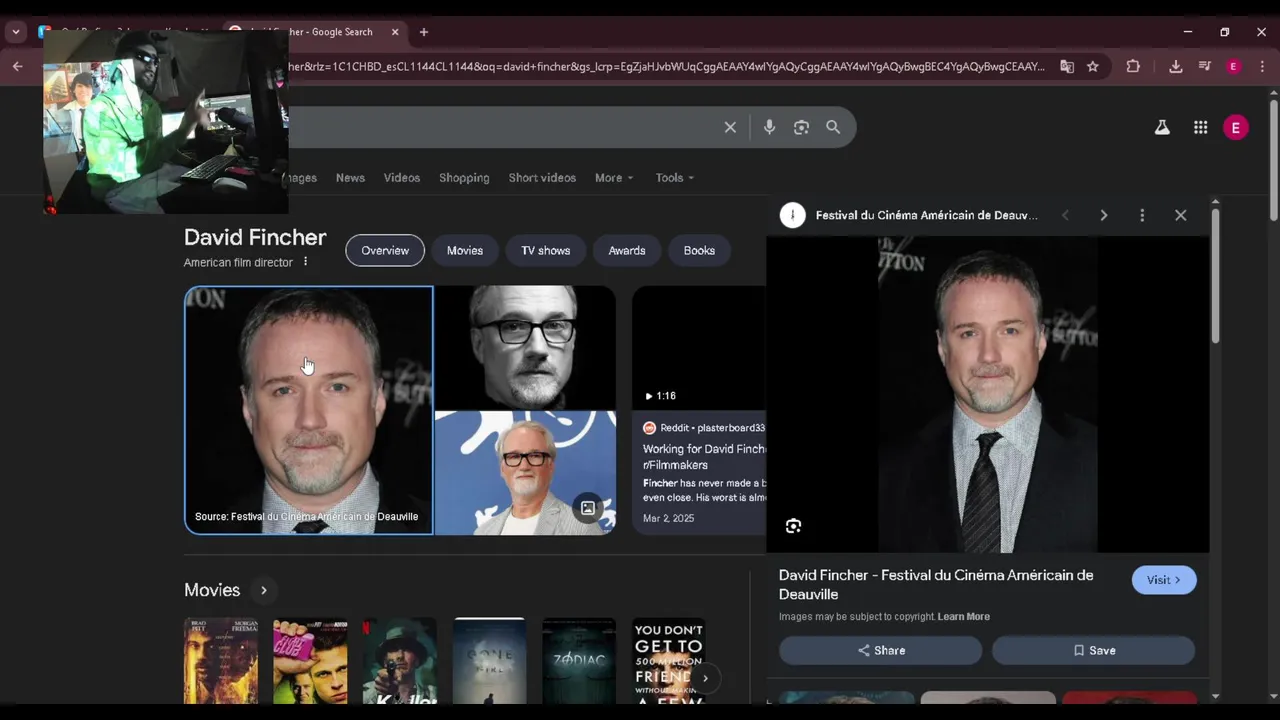Image resolution: width=1280 pixels, height=720 pixels.
Task: Open a new tab with the plus icon
Action: pyautogui.click(x=424, y=32)
